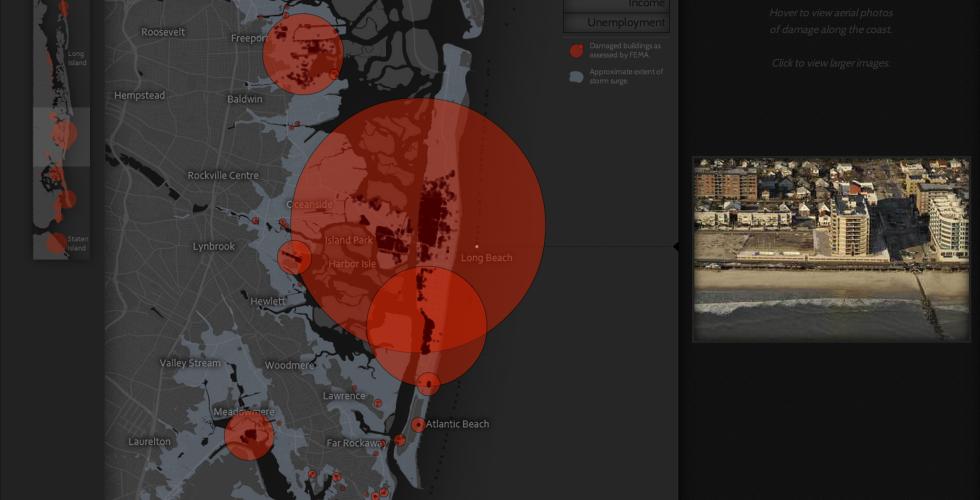The image size is (980, 500).
Task: Click the red damaged buildings legend icon
Action: click(x=576, y=51)
